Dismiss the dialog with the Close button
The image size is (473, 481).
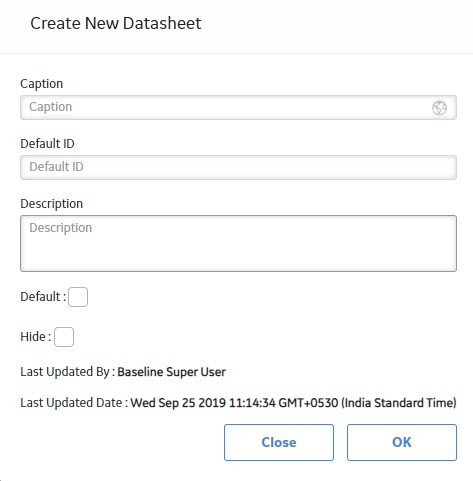pos(279,442)
